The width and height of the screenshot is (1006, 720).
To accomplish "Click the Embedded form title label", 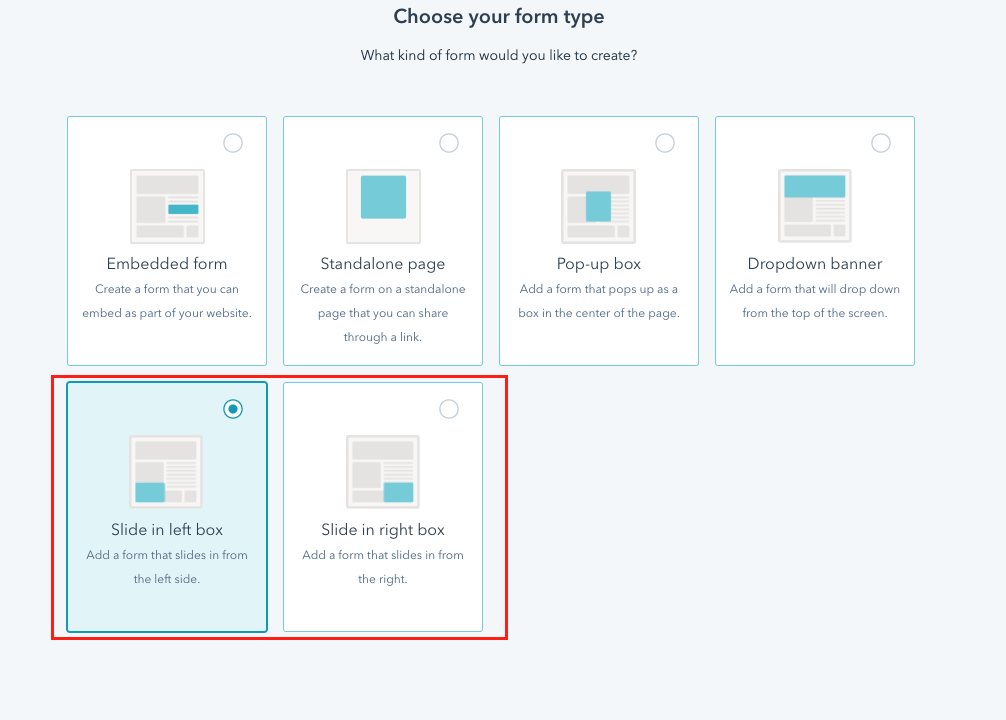I will click(x=166, y=264).
